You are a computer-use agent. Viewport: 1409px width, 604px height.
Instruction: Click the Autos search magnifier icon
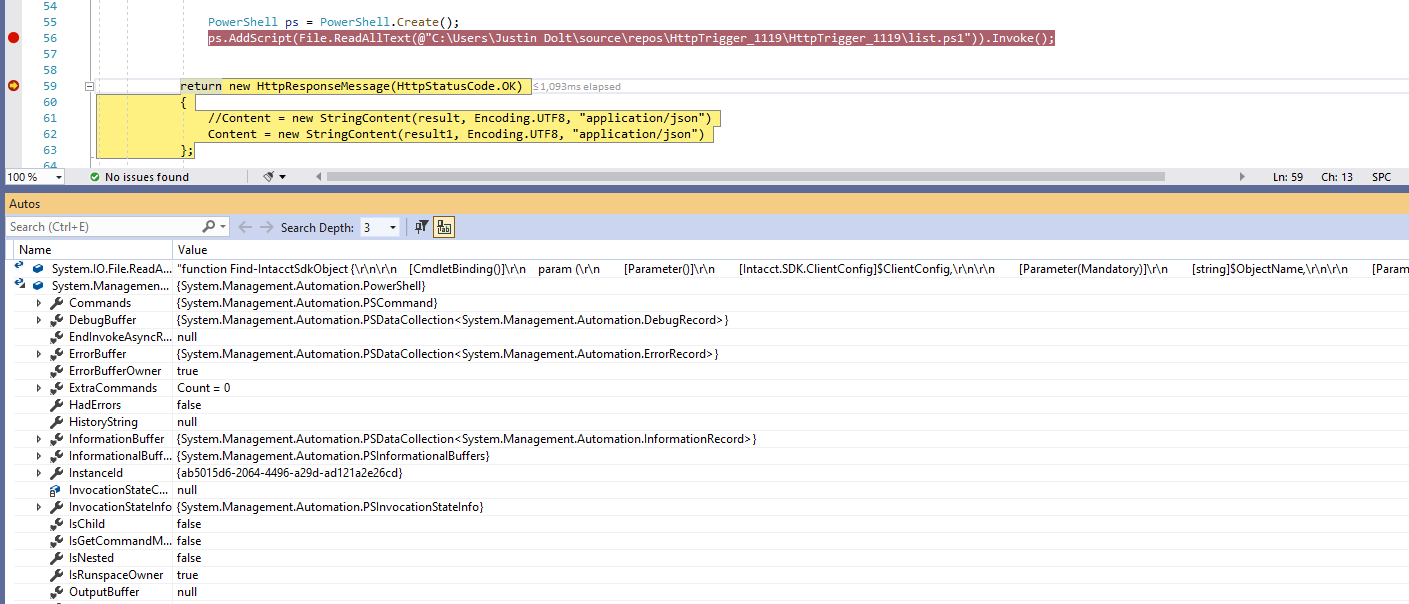[209, 227]
